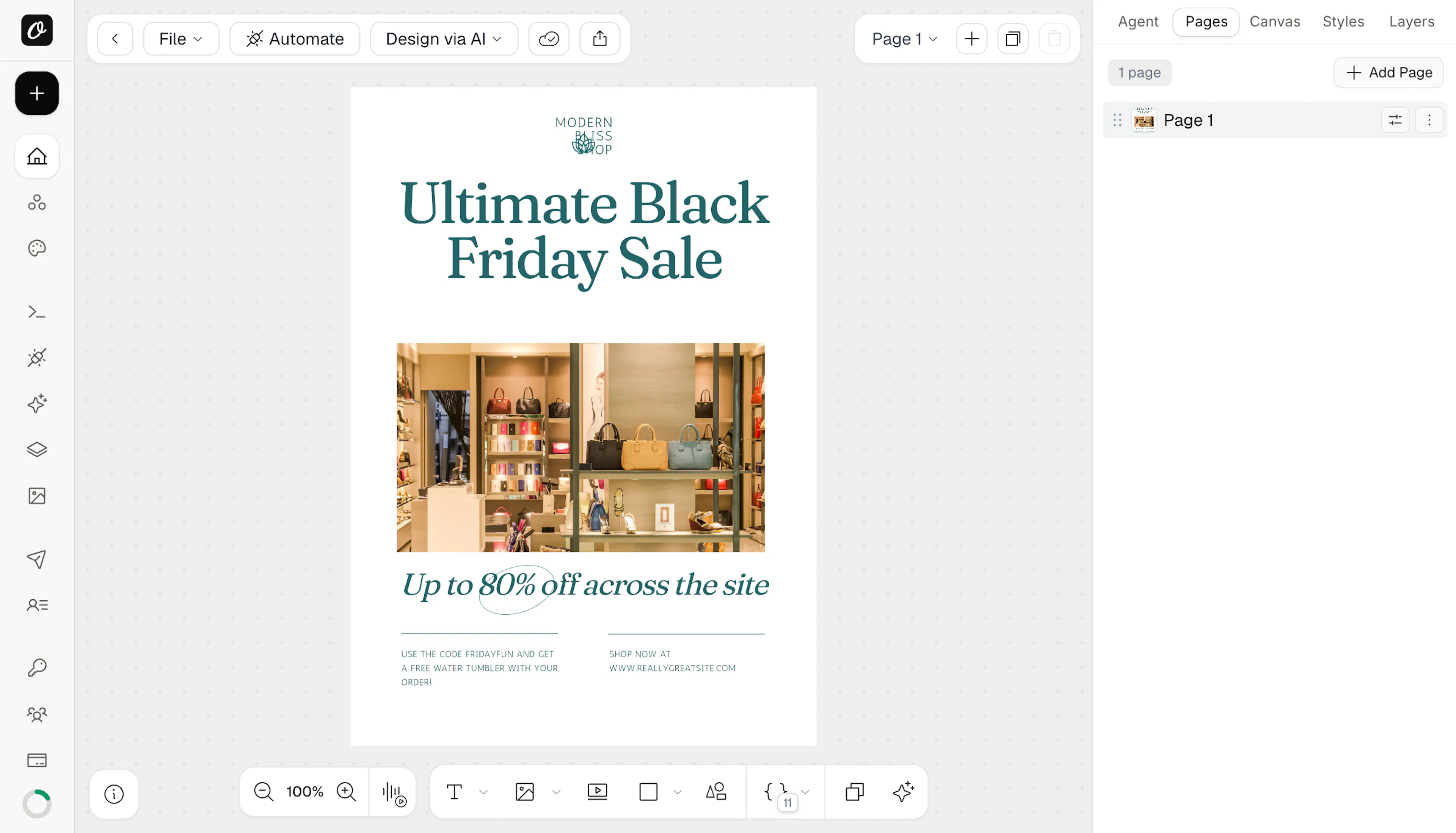Open the plug automation sidebar icon
This screenshot has width=1456, height=833.
pos(37,358)
